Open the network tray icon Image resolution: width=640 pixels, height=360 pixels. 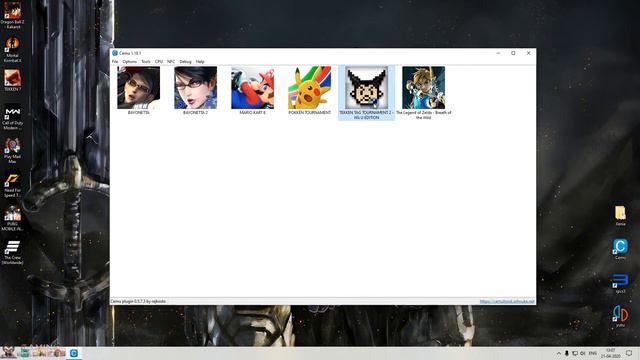pos(575,353)
